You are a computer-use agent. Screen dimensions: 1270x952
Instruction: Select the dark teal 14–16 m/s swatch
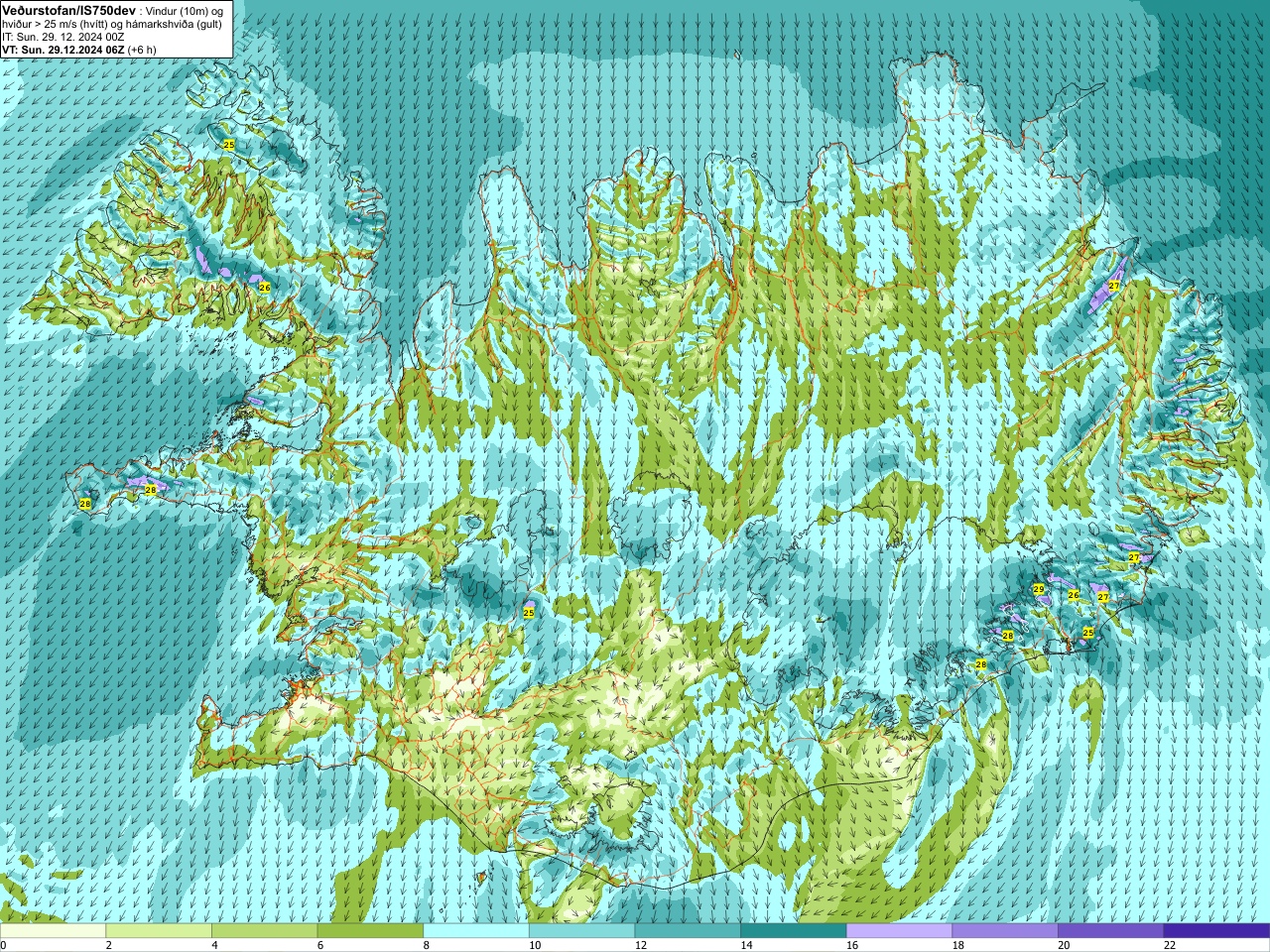pyautogui.click(x=793, y=931)
